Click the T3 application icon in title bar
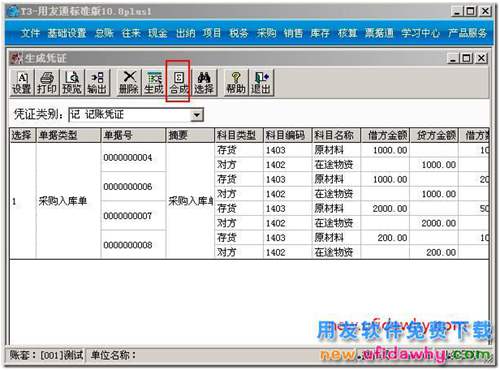Image resolution: width=500 pixels, height=370 pixels. (13, 12)
